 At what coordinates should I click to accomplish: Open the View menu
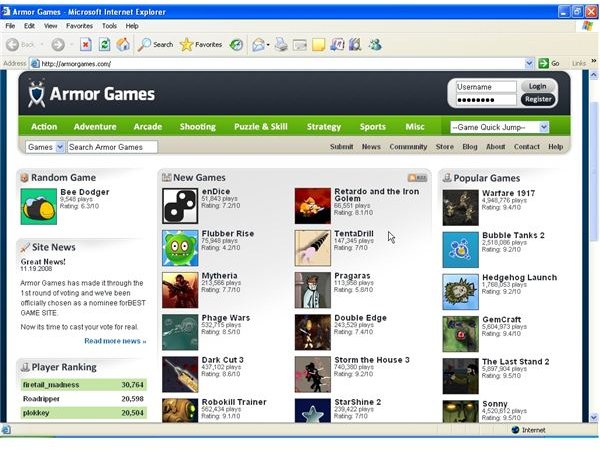point(51,26)
